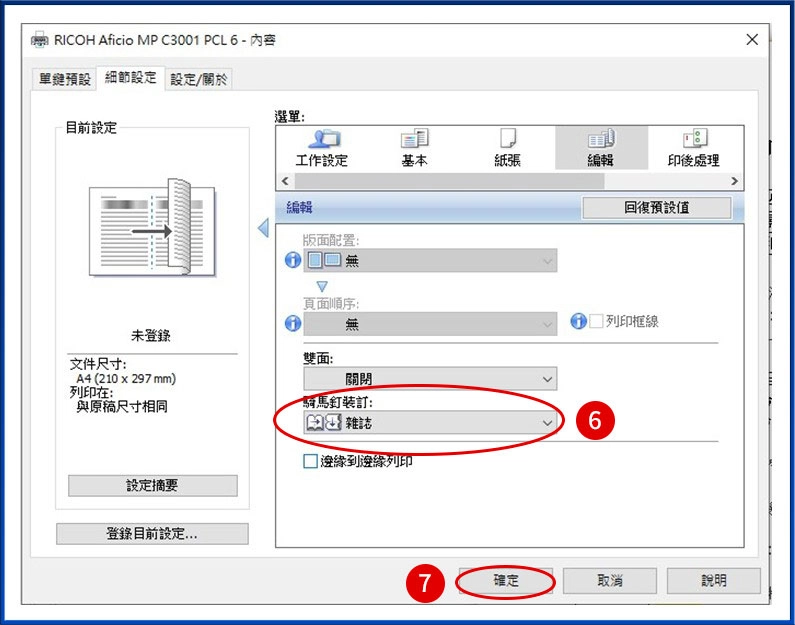Click the 設定摘要 button
The height and width of the screenshot is (625, 795).
pos(153,485)
